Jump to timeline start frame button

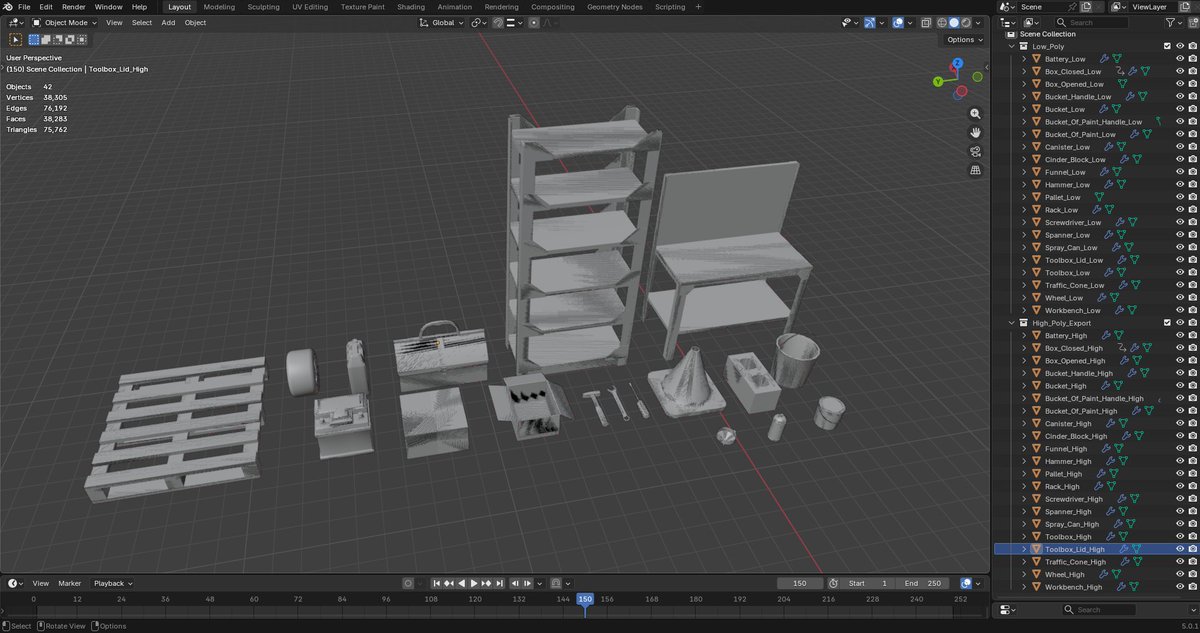[x=436, y=583]
